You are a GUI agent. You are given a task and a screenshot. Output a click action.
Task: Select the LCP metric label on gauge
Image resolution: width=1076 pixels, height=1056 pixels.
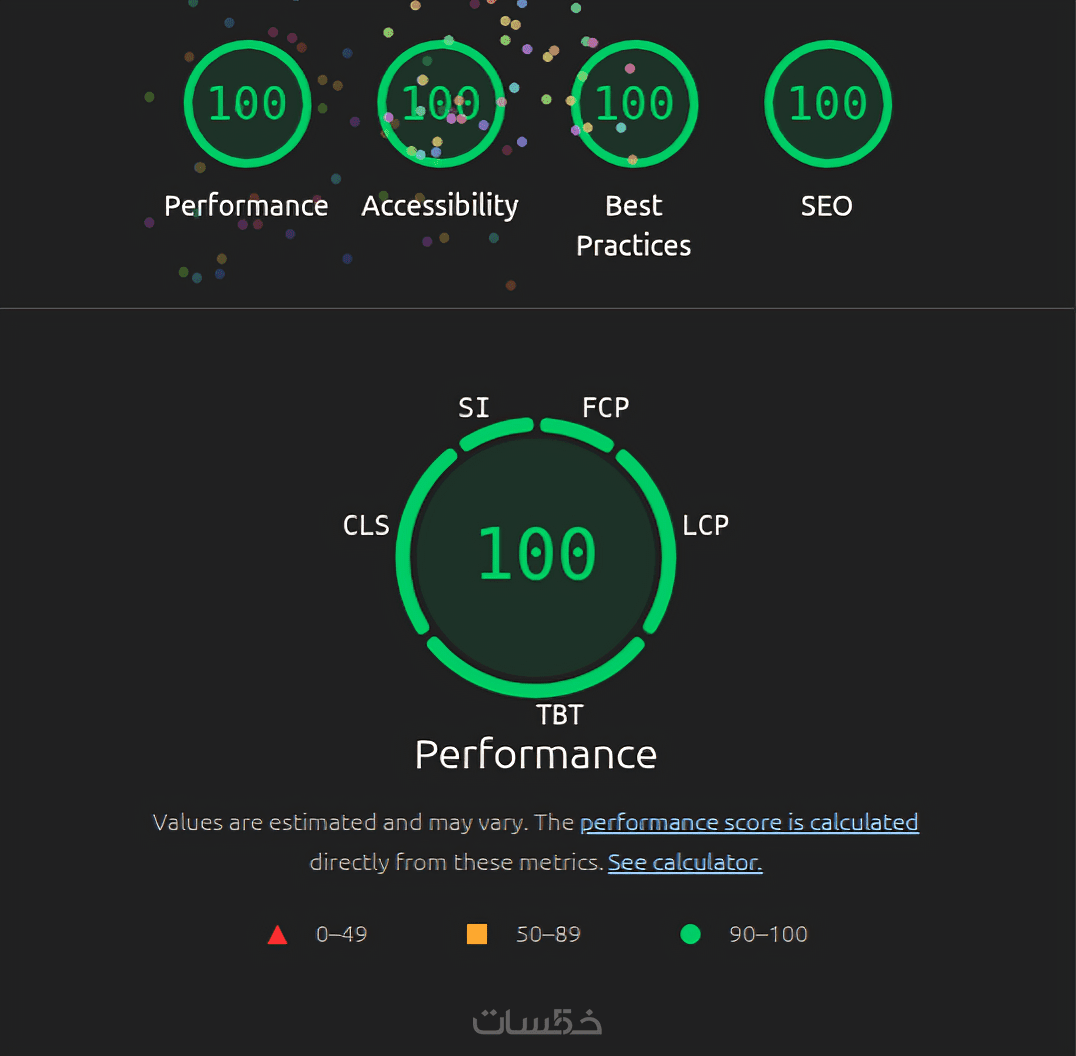(x=705, y=525)
